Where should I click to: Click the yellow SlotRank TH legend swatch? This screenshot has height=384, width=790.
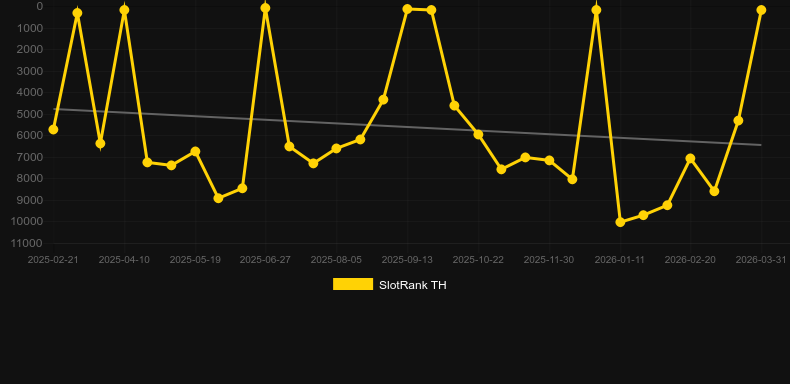click(x=353, y=284)
